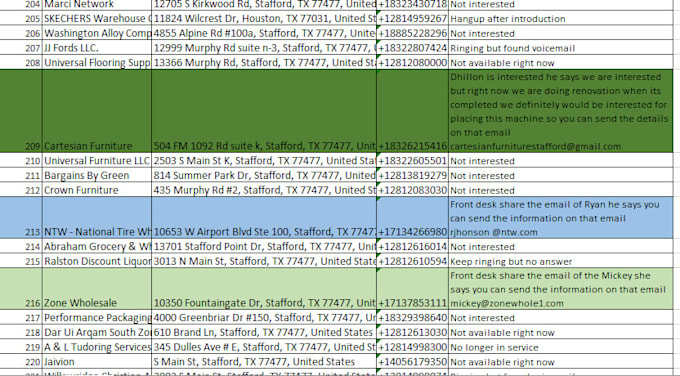Select address 11824 Wilcrest Dr cell
Viewport: 680px width, 376px height.
tap(264, 19)
